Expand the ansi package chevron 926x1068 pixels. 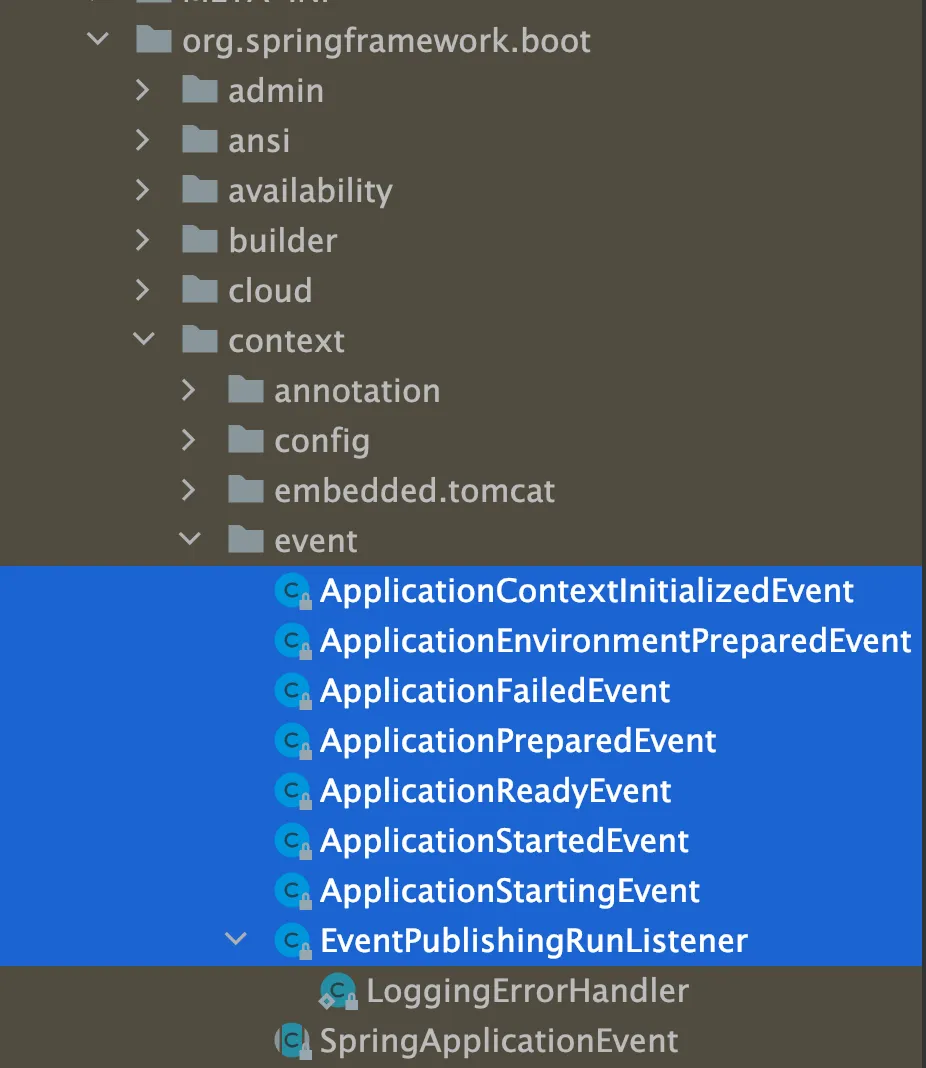(x=142, y=140)
